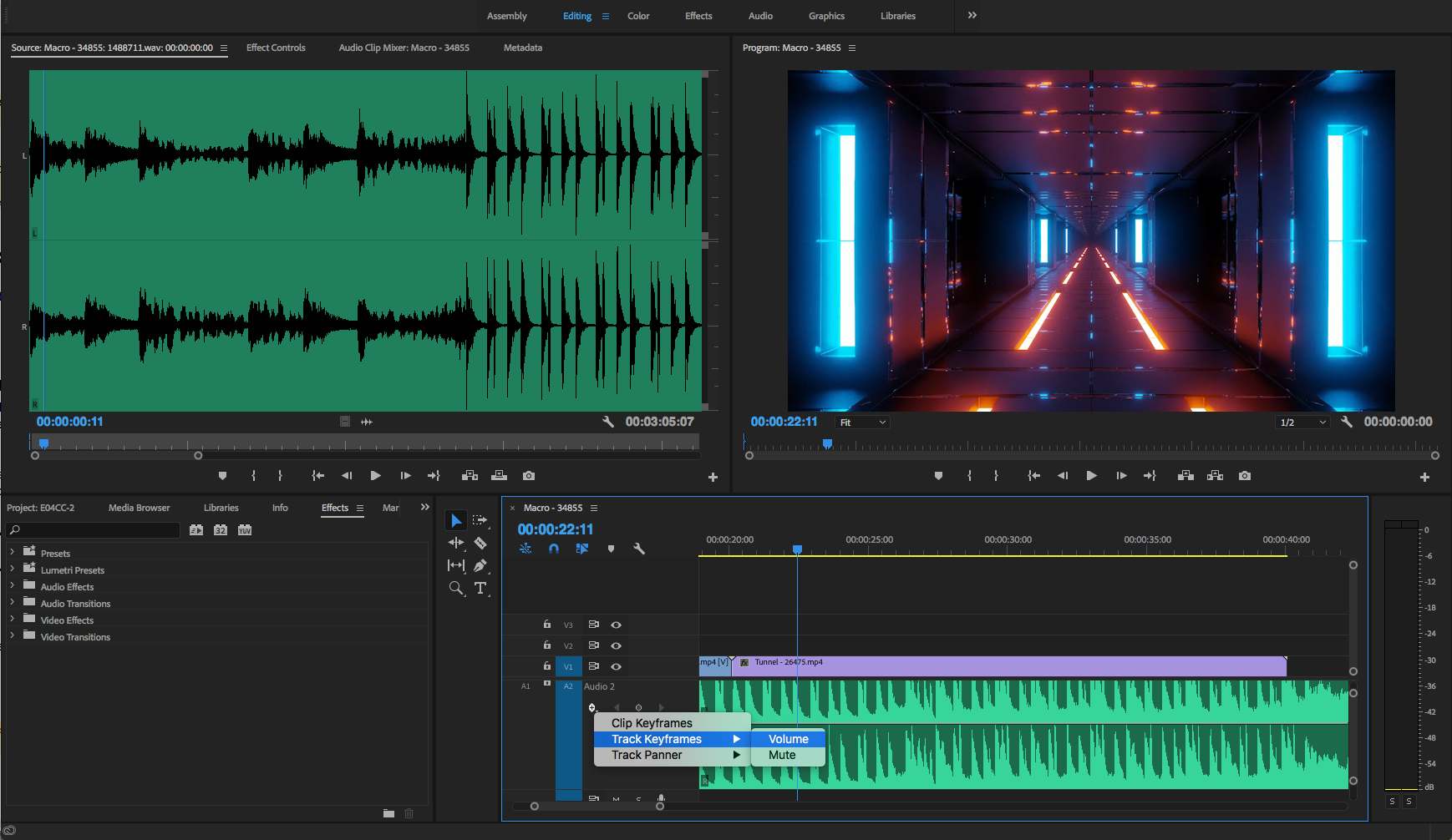This screenshot has height=840, width=1452.
Task: Step forward one frame in Program monitor
Action: [1121, 476]
